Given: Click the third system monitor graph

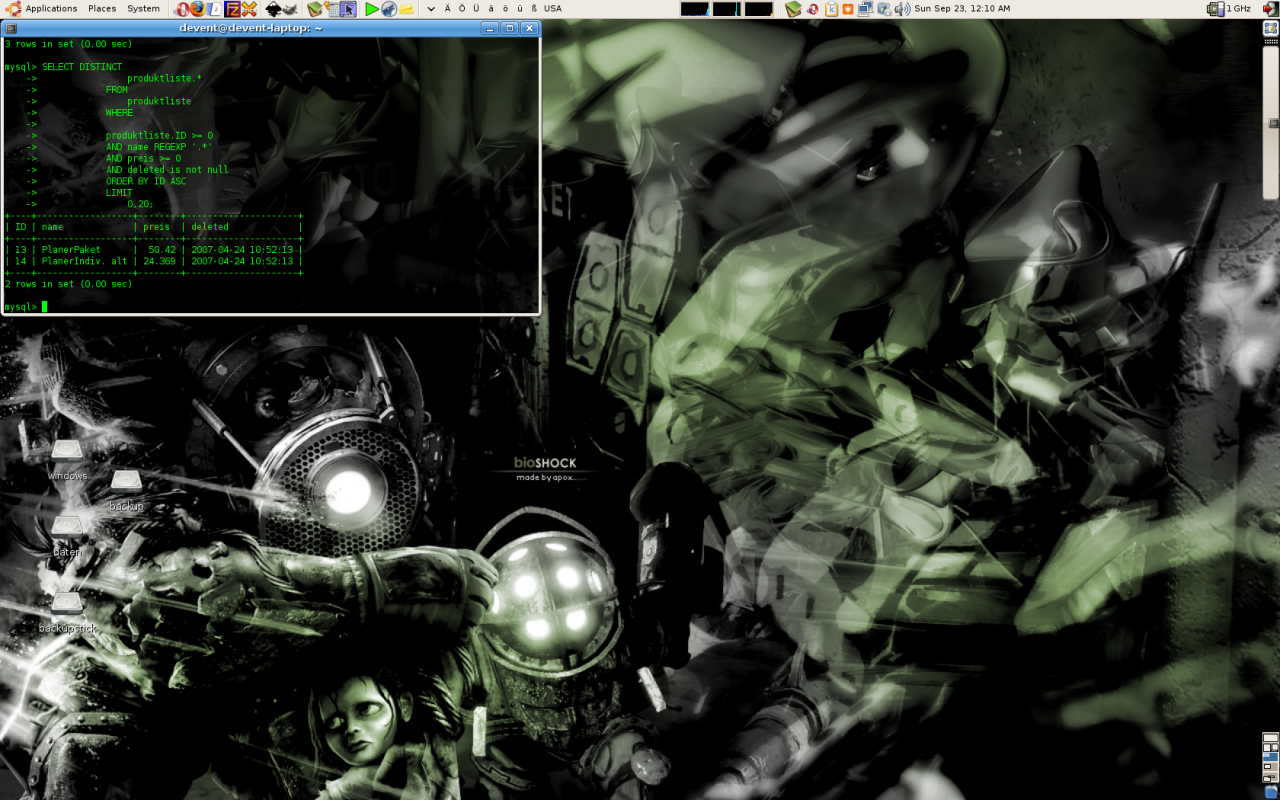Looking at the screenshot, I should pyautogui.click(x=759, y=9).
